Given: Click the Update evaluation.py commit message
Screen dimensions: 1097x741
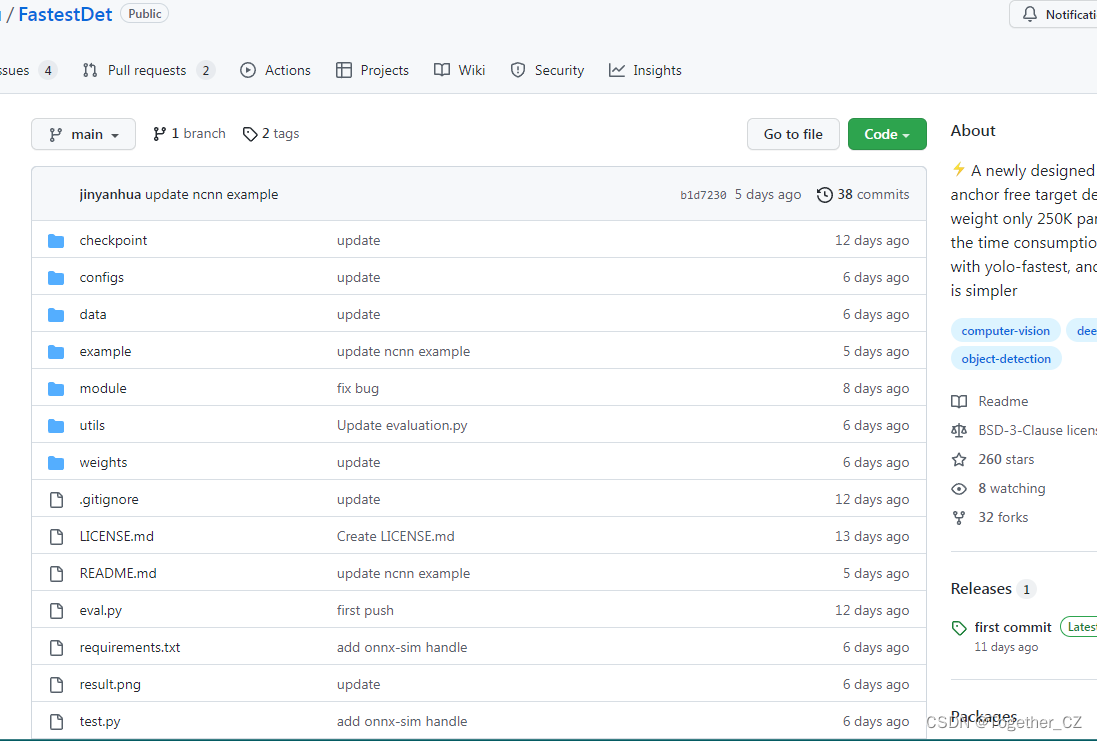Looking at the screenshot, I should (402, 425).
